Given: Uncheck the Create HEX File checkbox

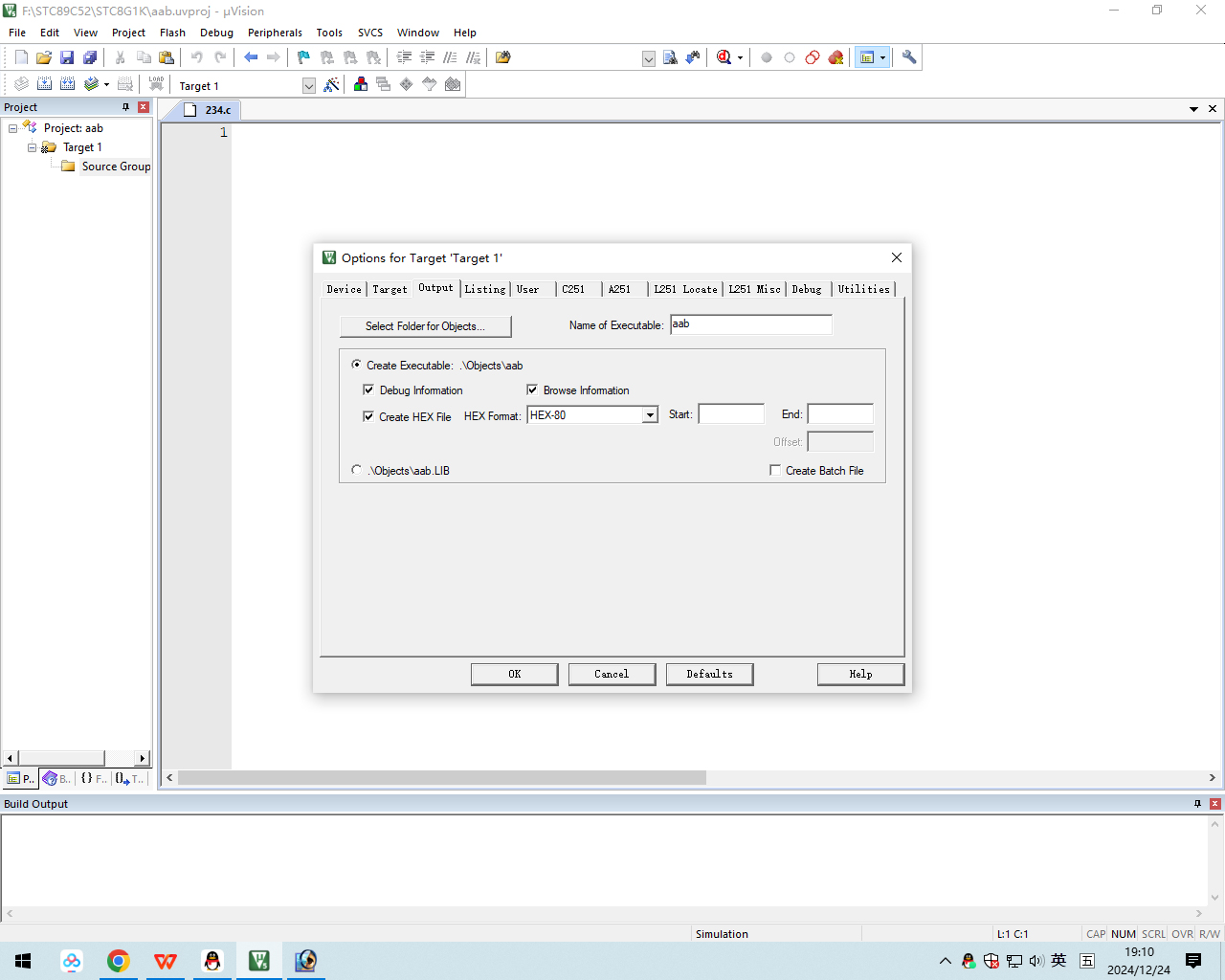Looking at the screenshot, I should (x=368, y=416).
